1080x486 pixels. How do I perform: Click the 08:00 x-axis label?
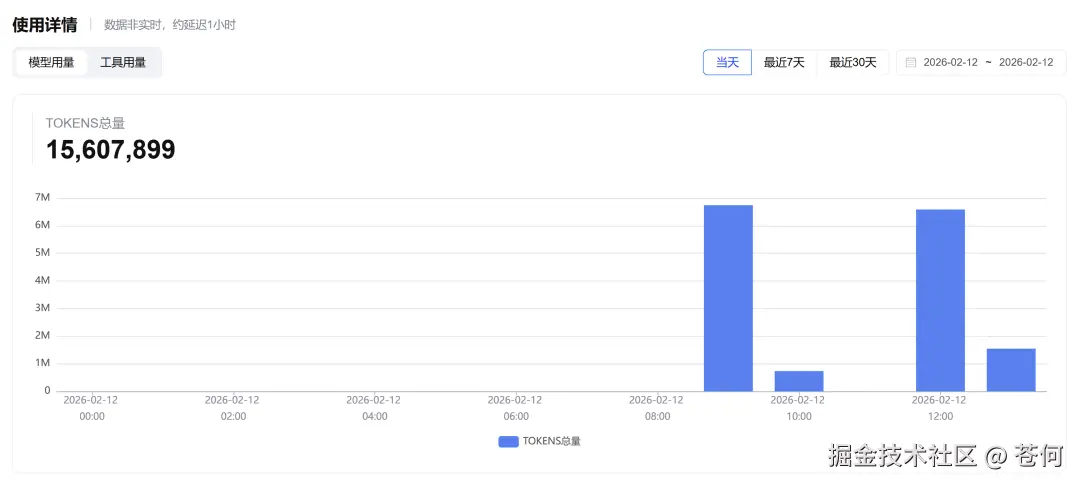pos(657,416)
